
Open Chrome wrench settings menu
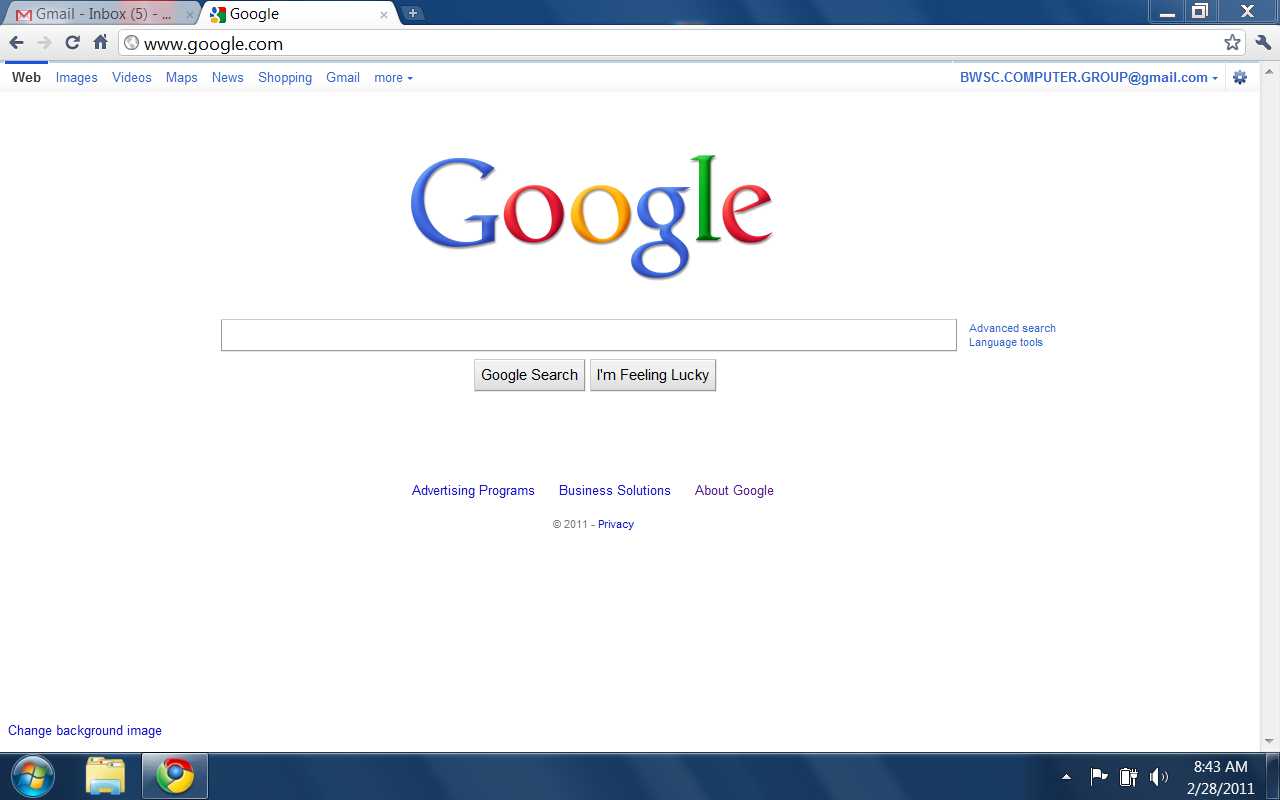pos(1262,43)
